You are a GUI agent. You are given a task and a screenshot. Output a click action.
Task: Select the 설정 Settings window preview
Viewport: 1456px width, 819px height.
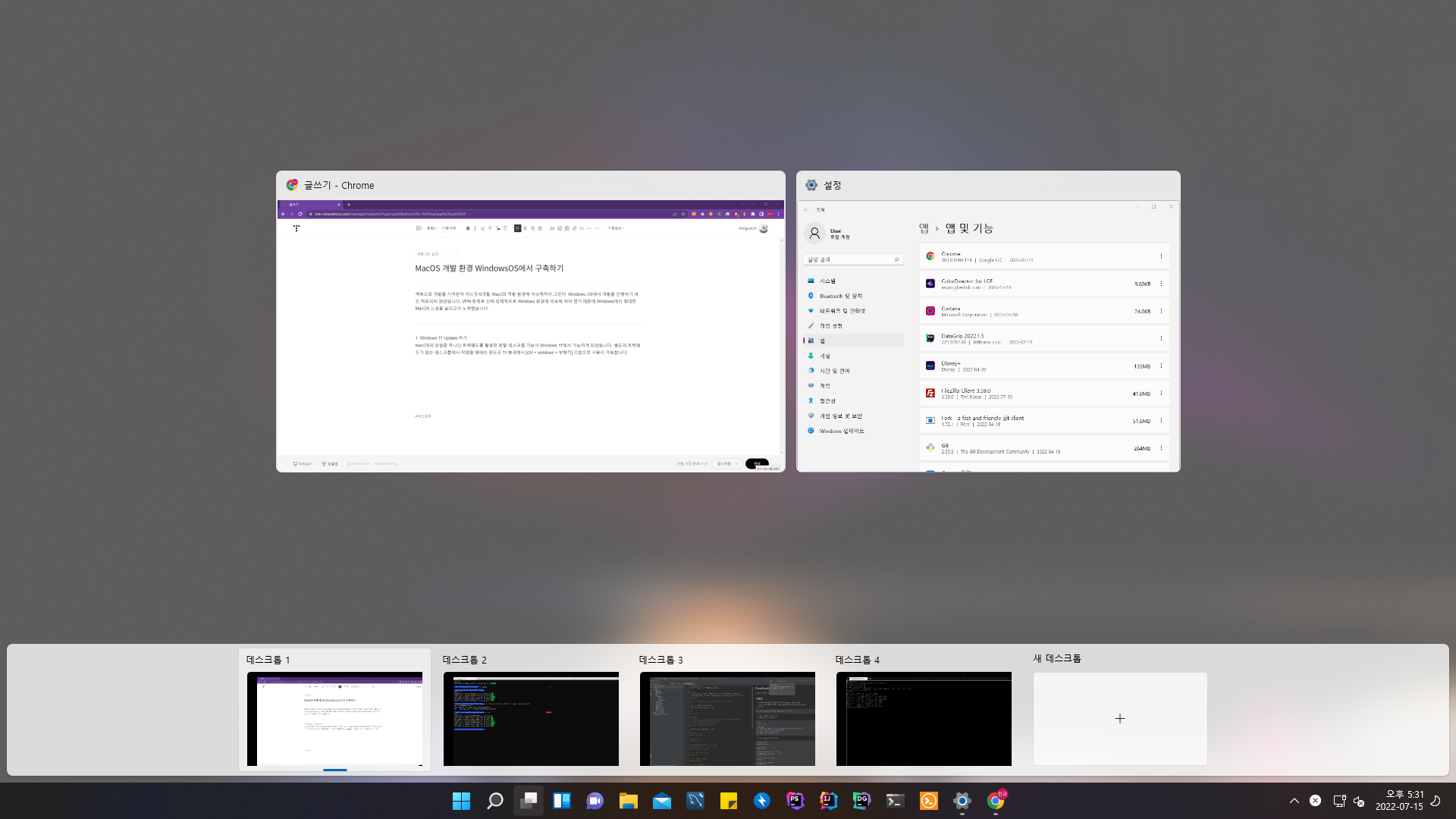[x=988, y=334]
